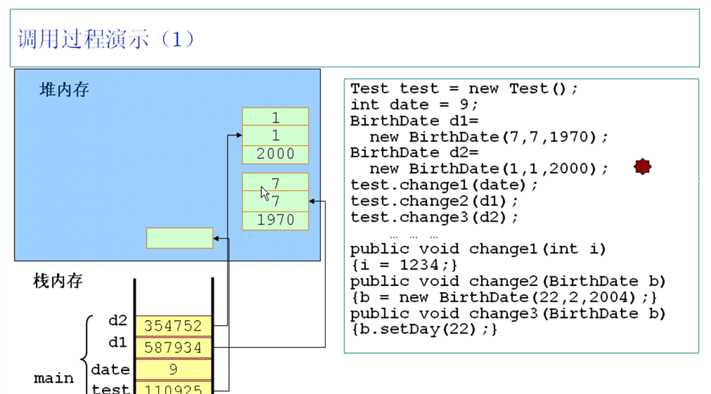Image resolution: width=711 pixels, height=394 pixels.
Task: Click code line BirthDate d1=
Action: [x=414, y=121]
